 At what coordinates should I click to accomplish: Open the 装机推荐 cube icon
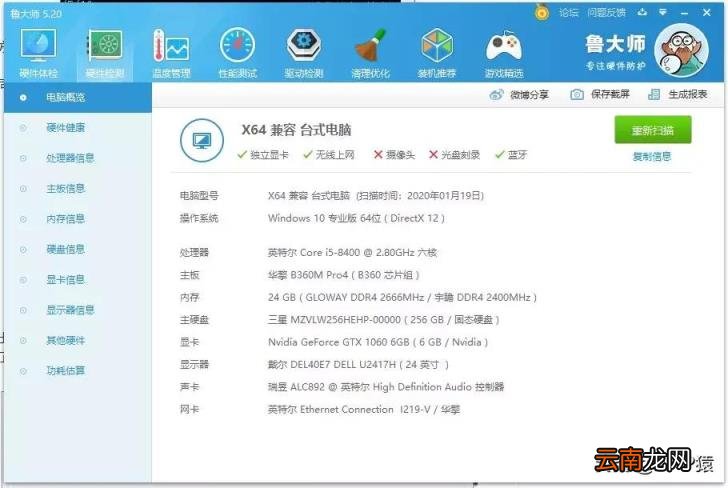pos(437,52)
